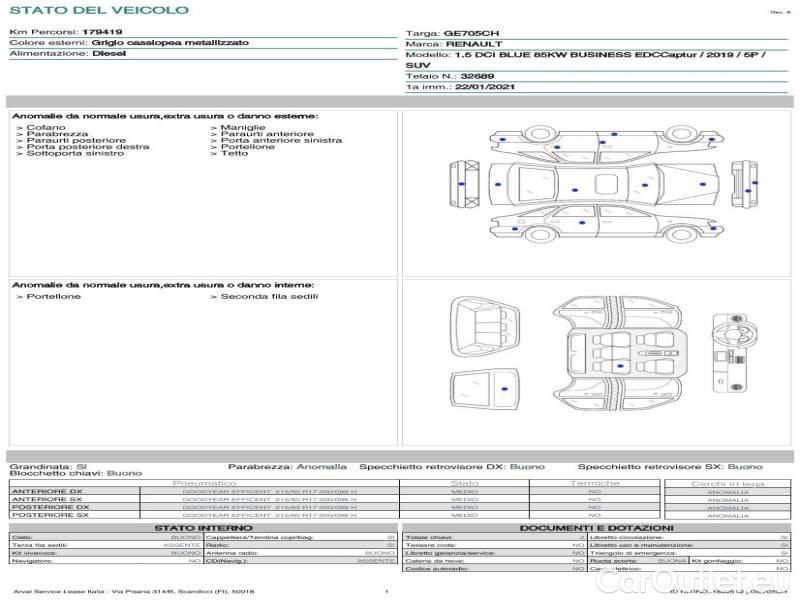Viewport: 800px width, 600px height.
Task: Select the 'POSTERIORE SX' tire row label
Action: coord(50,515)
